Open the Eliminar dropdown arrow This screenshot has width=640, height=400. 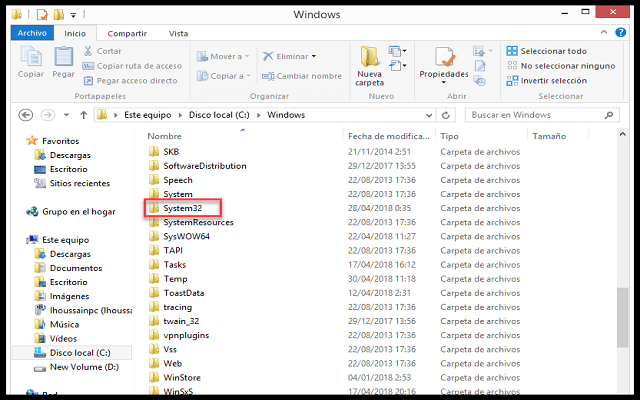[x=314, y=56]
